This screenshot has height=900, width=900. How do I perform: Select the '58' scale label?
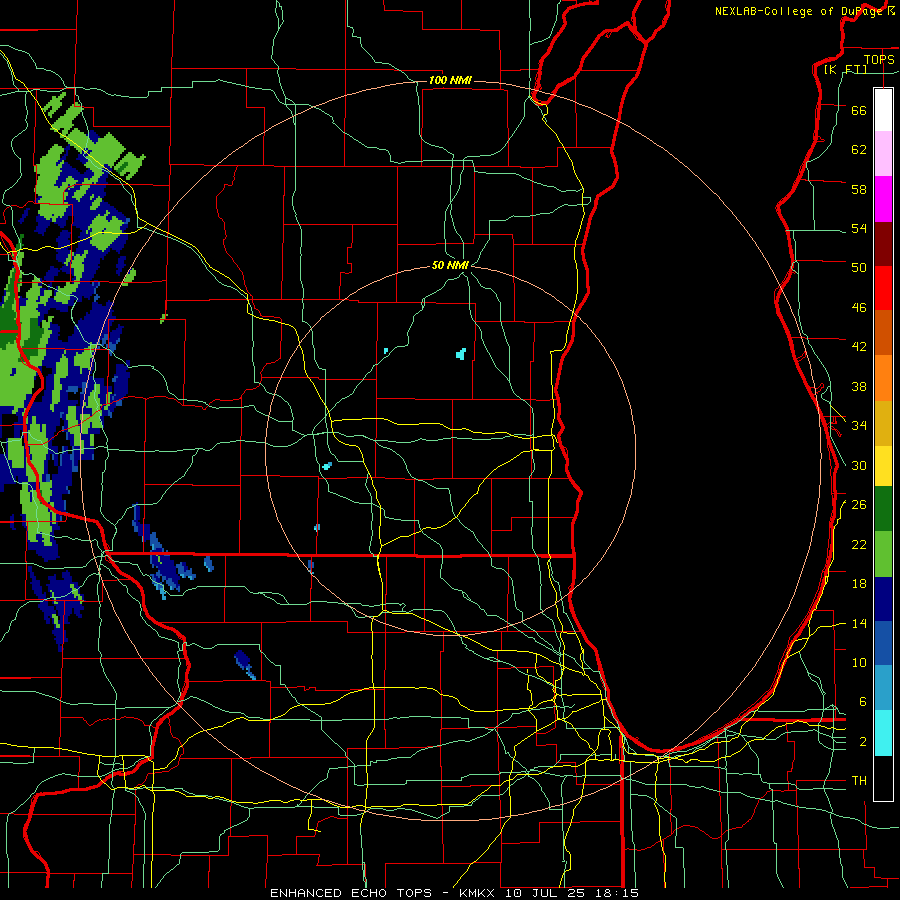(859, 189)
